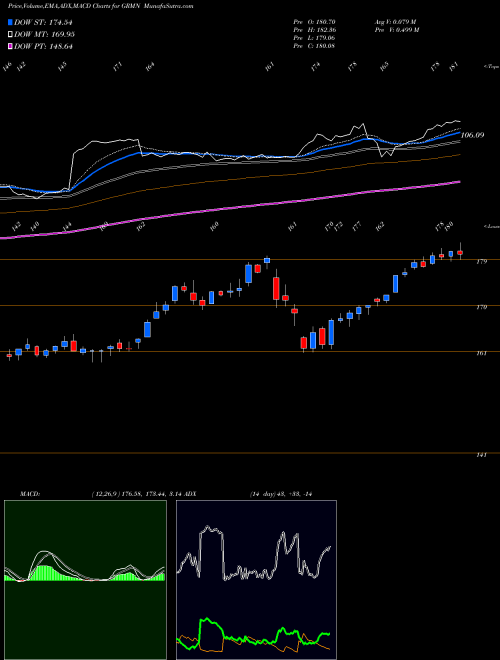Select the 'DOW MT: 169.95' legend text
This screenshot has width=500, height=660.
[45, 35]
